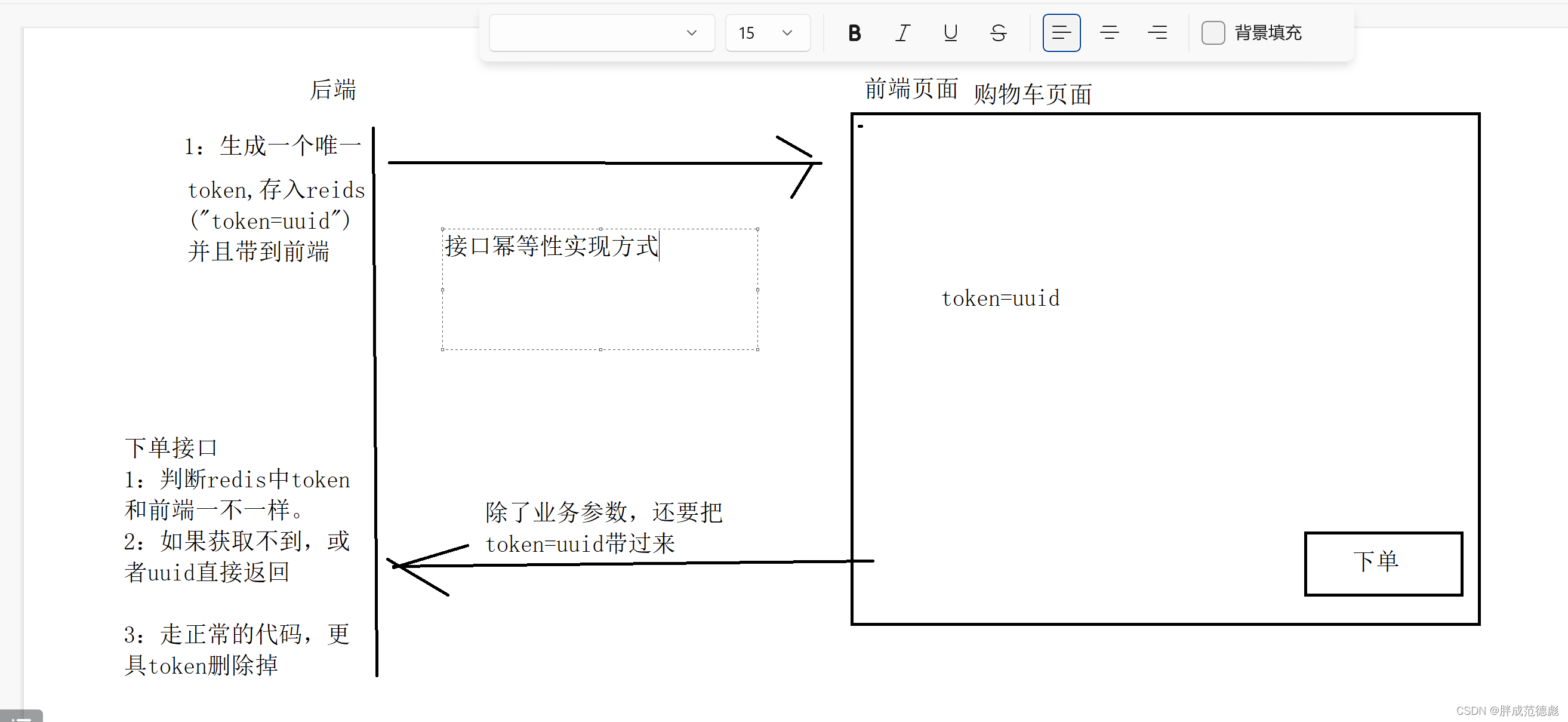This screenshot has height=722, width=1568.
Task: Click the token=uuid text in the page box
Action: coord(1000,299)
